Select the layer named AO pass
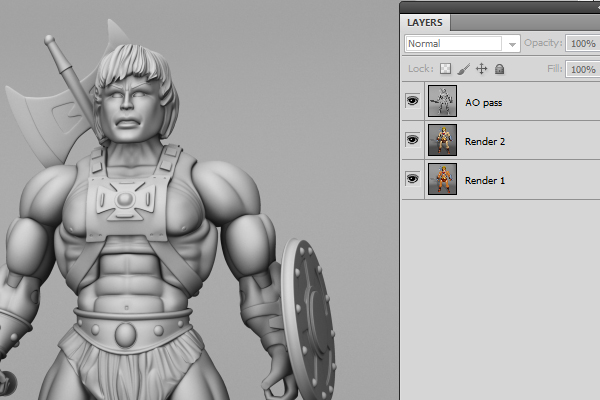 486,102
